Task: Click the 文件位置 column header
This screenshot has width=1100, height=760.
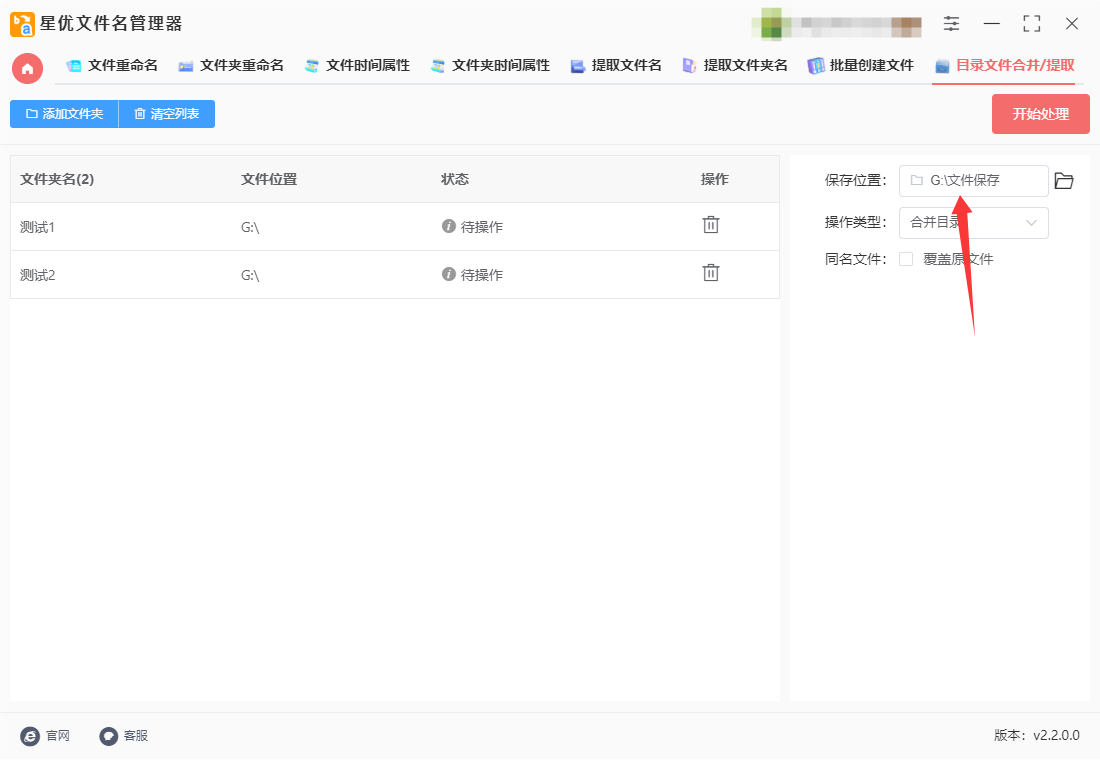Action: tap(269, 179)
